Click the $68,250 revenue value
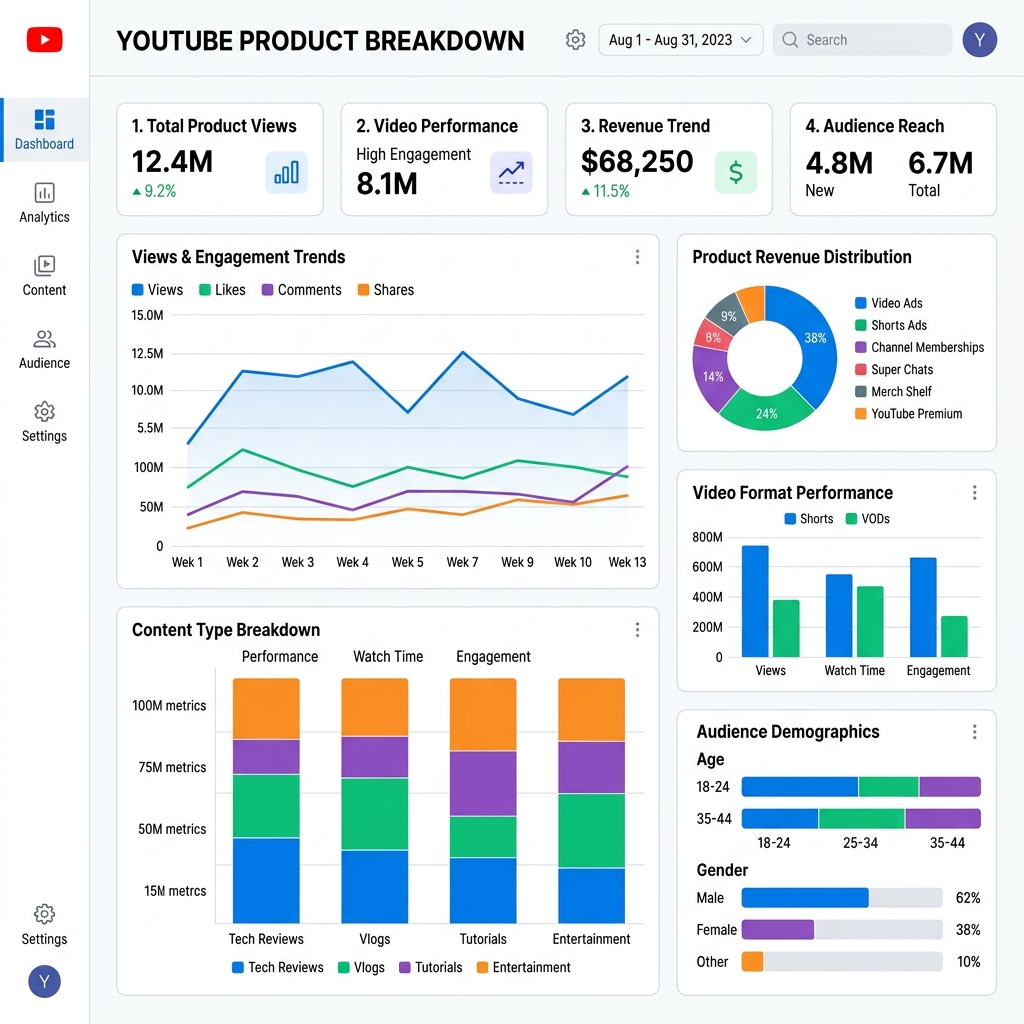This screenshot has width=1024, height=1024. (x=637, y=162)
